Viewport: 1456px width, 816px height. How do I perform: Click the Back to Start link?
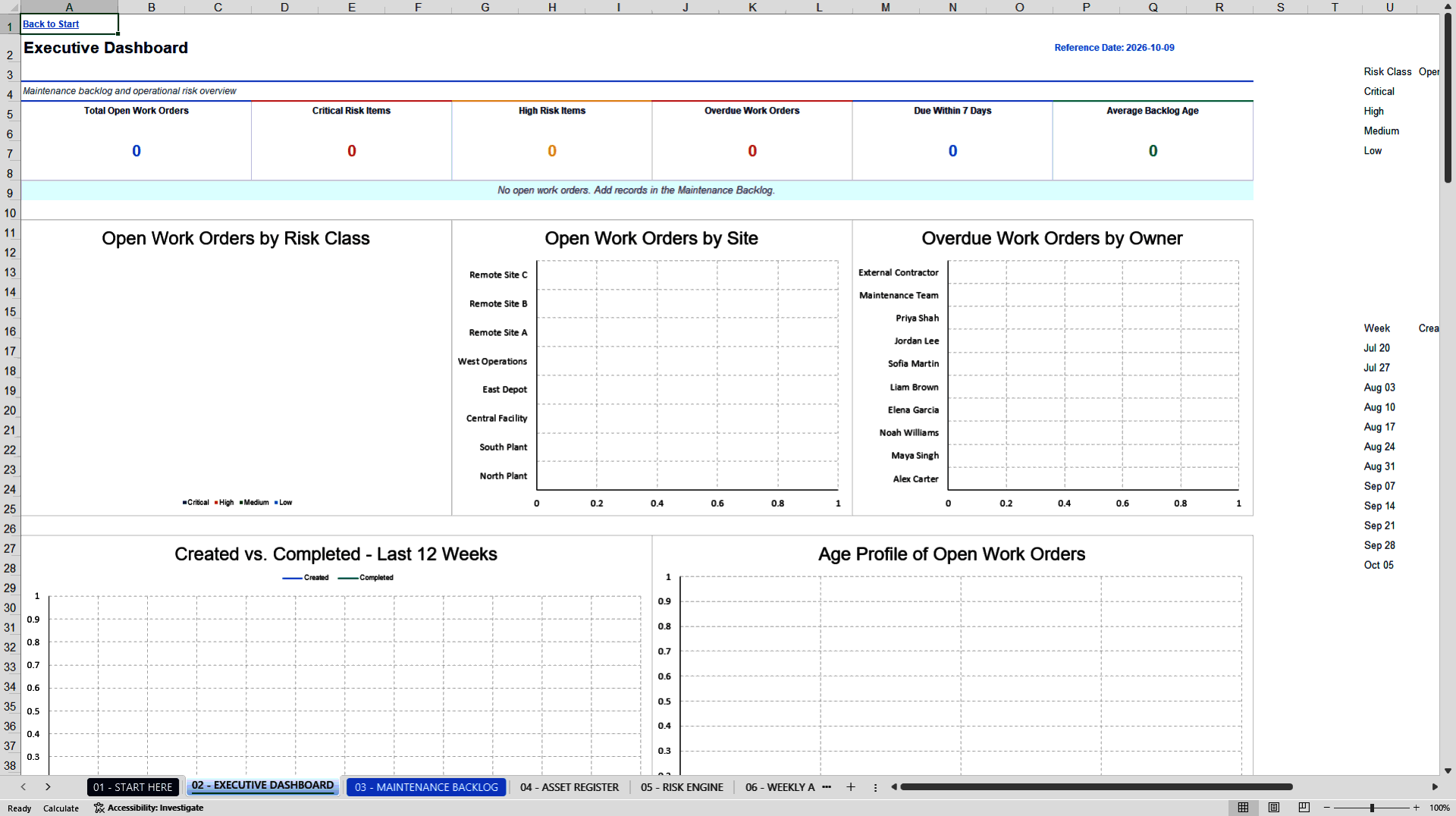coord(51,24)
